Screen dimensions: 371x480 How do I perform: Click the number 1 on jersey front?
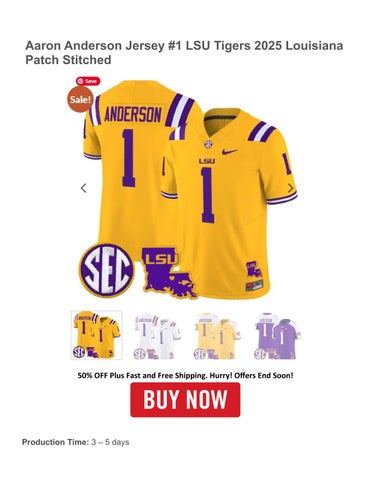(208, 195)
